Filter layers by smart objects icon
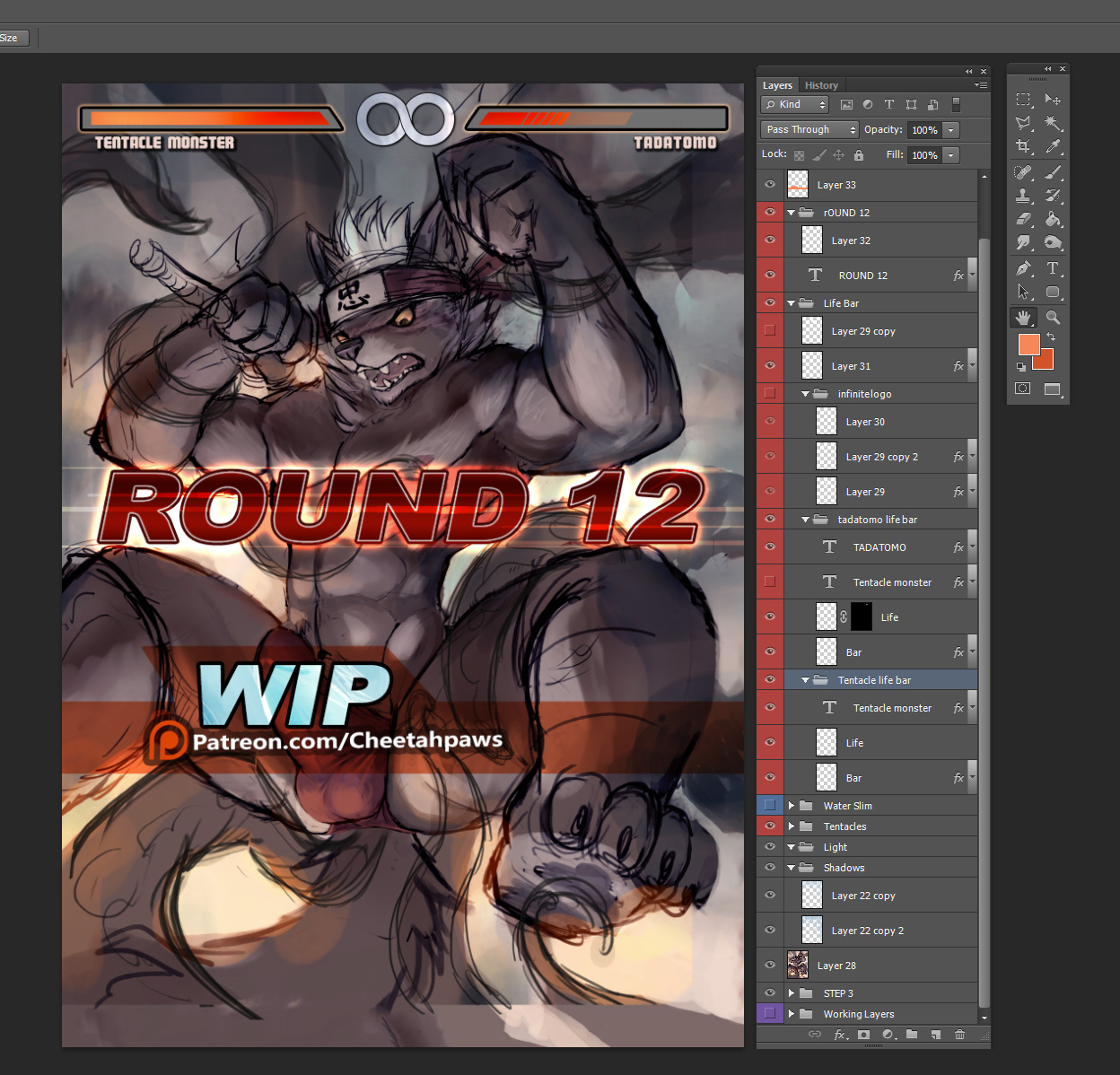 [932, 105]
